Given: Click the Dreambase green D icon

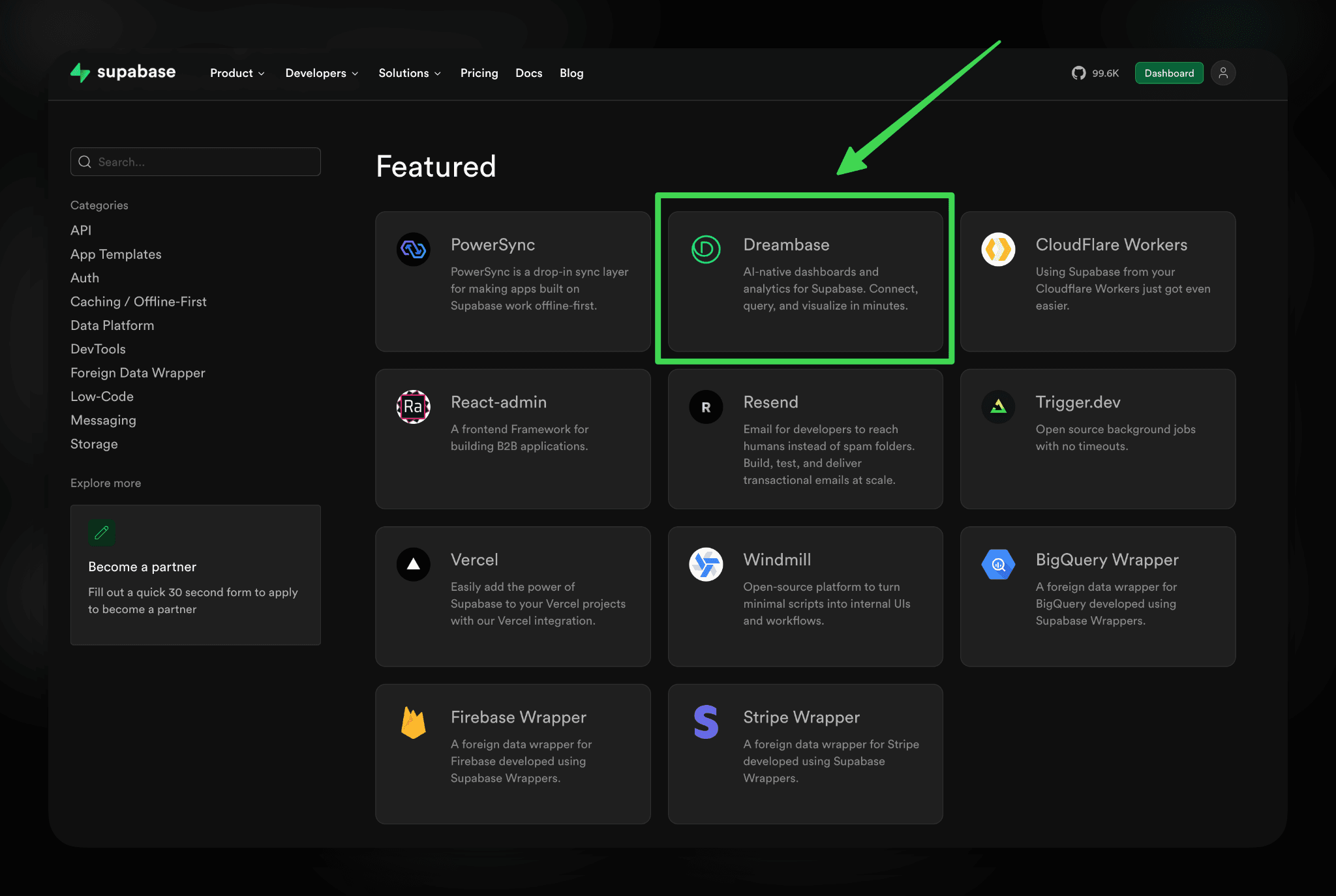Looking at the screenshot, I should coord(705,249).
